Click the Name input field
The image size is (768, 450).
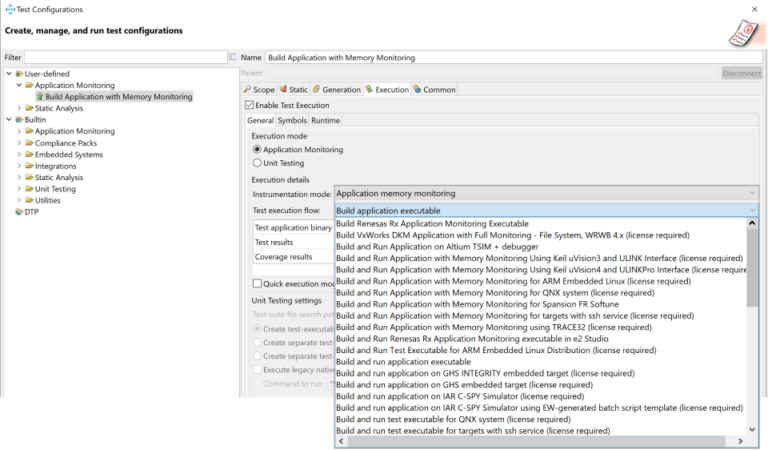tap(514, 57)
